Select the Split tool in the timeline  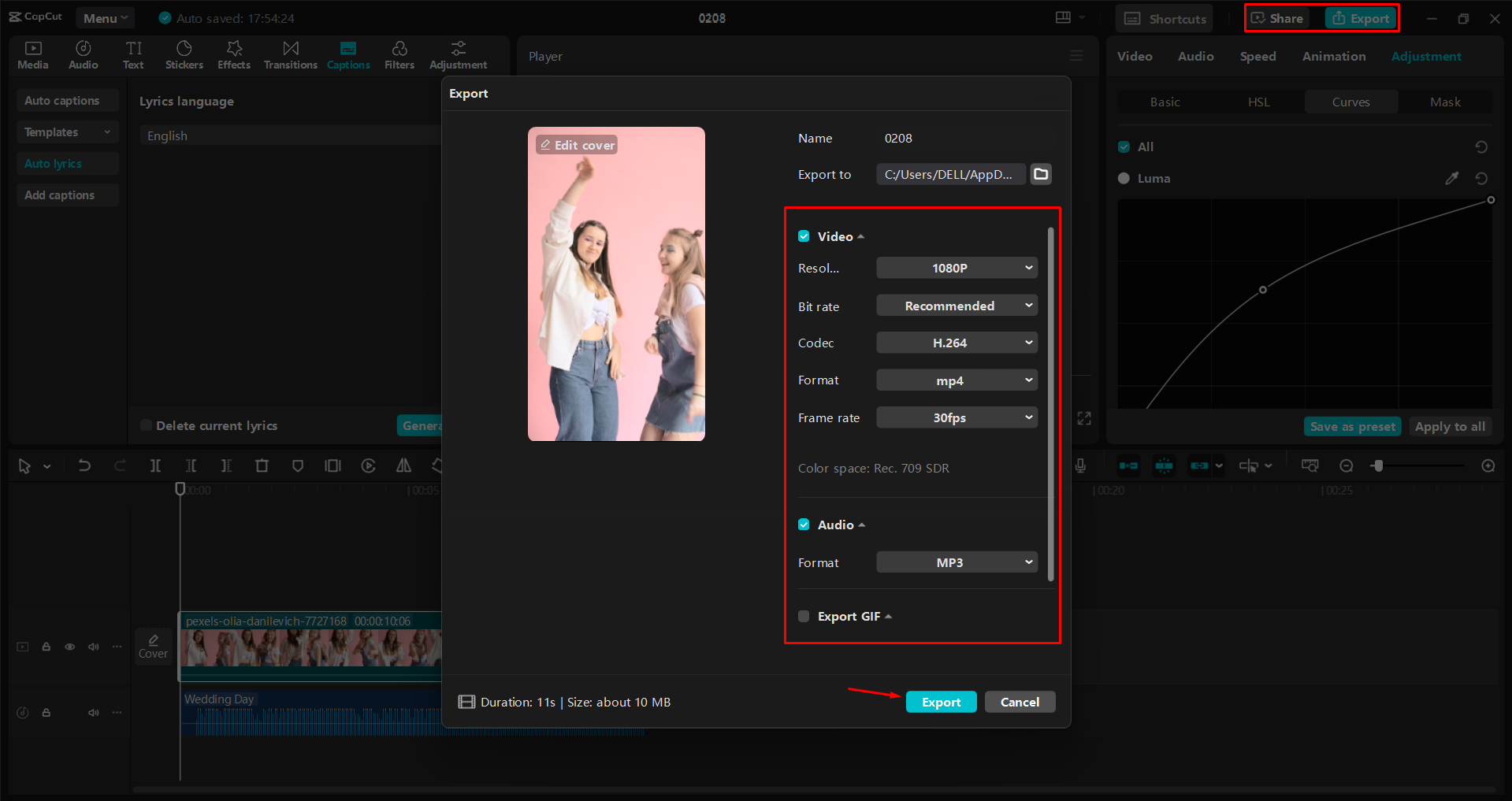(155, 465)
